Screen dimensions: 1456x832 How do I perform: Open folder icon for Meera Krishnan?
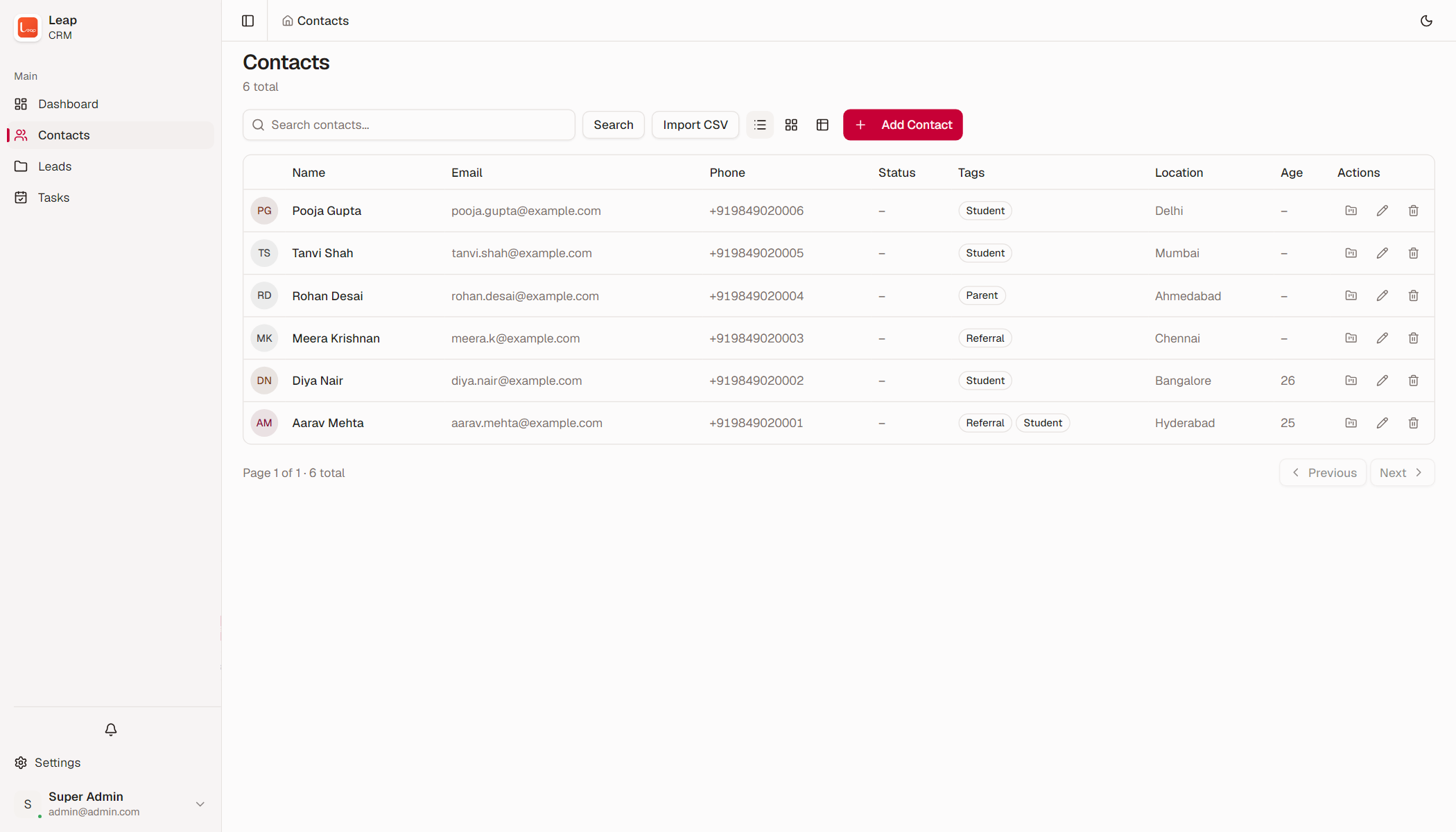(1351, 338)
